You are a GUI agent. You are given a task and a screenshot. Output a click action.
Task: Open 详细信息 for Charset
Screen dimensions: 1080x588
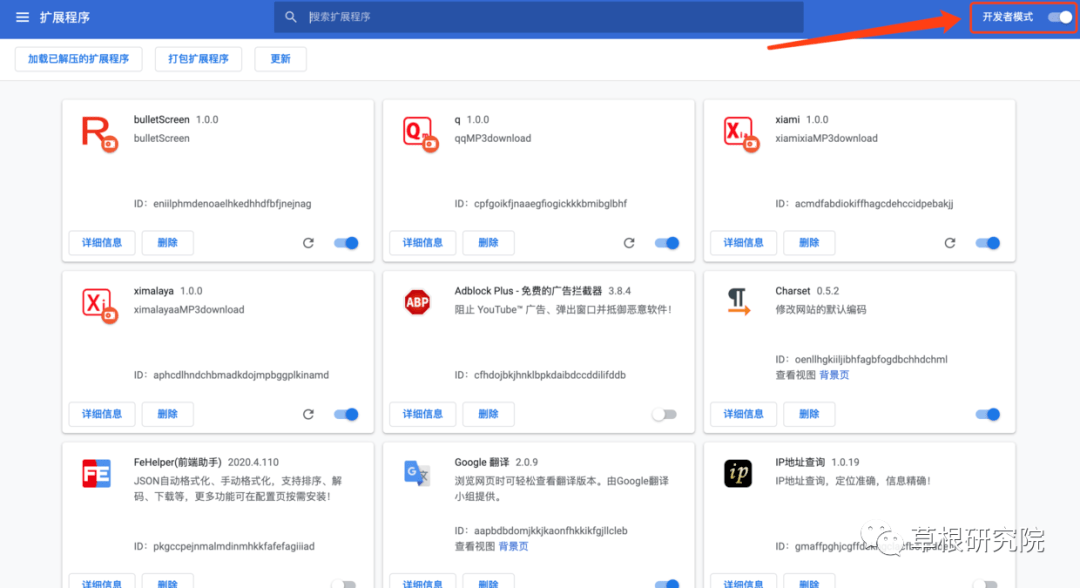743,414
